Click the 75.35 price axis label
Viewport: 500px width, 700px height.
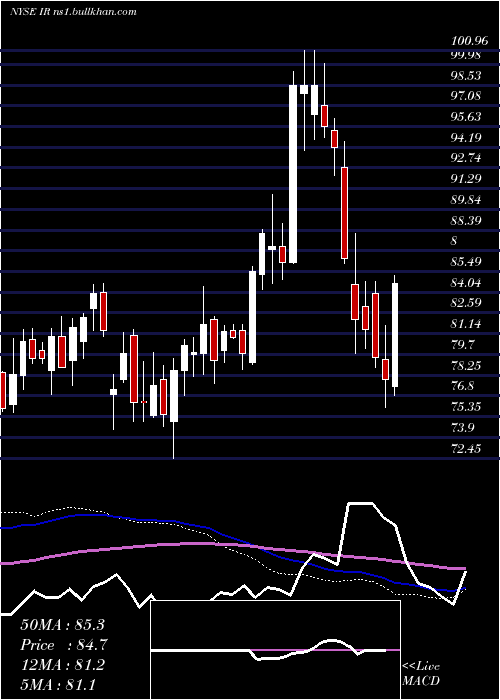coord(466,407)
